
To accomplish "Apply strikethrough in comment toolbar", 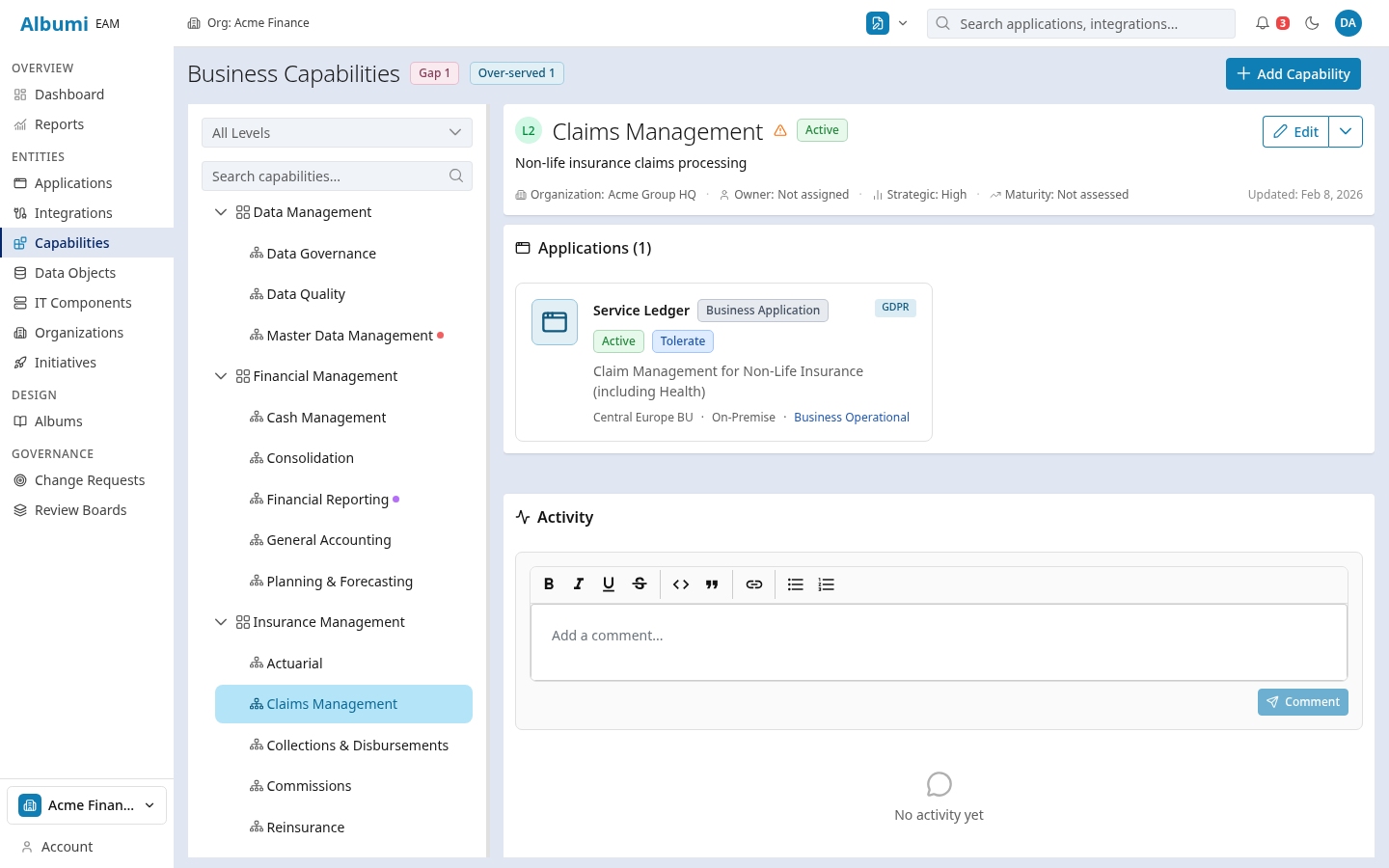I will coord(640,584).
